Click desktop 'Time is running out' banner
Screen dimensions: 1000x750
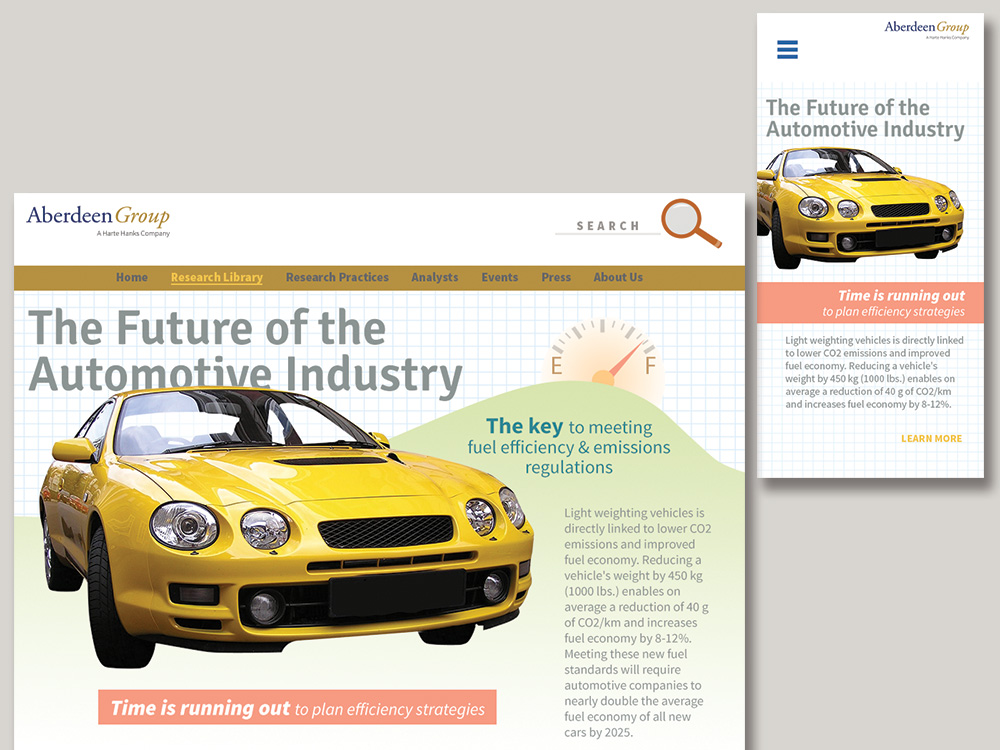tap(297, 708)
